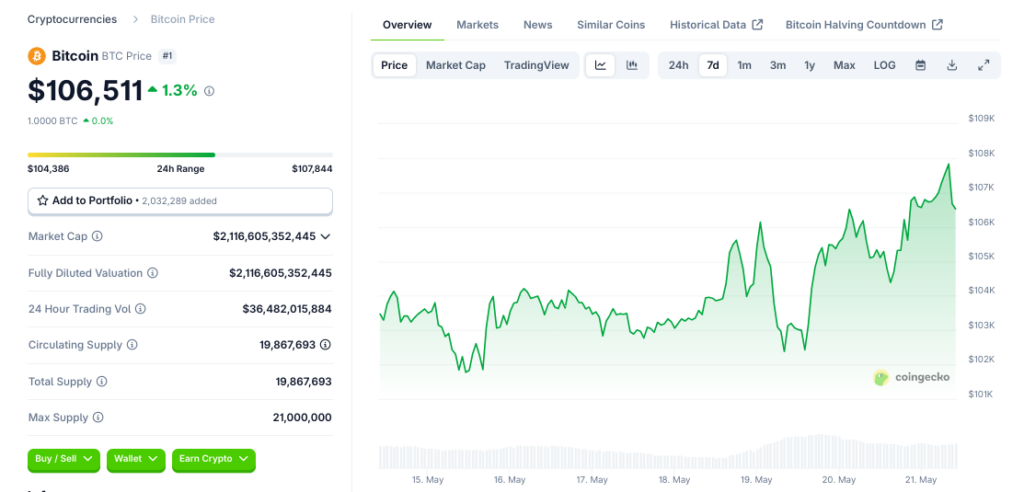This screenshot has height=492, width=1024.
Task: Click the info icon beside Fully Diluted Valuation
Action: (x=152, y=272)
